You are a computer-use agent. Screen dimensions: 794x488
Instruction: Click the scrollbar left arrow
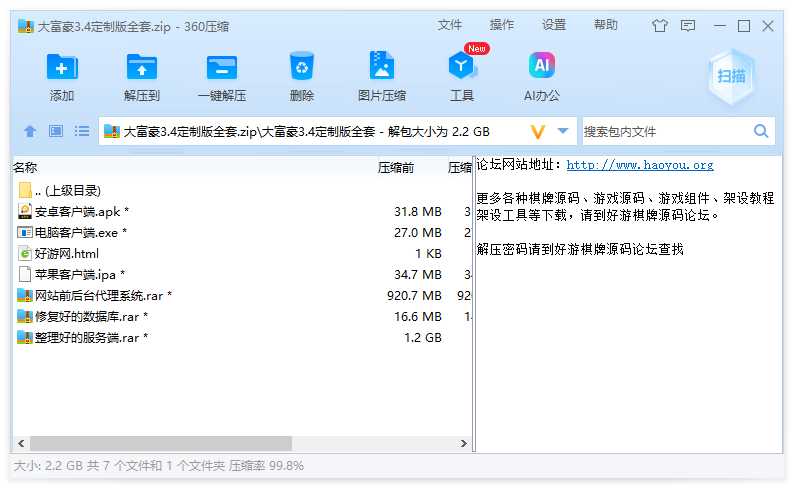point(21,443)
